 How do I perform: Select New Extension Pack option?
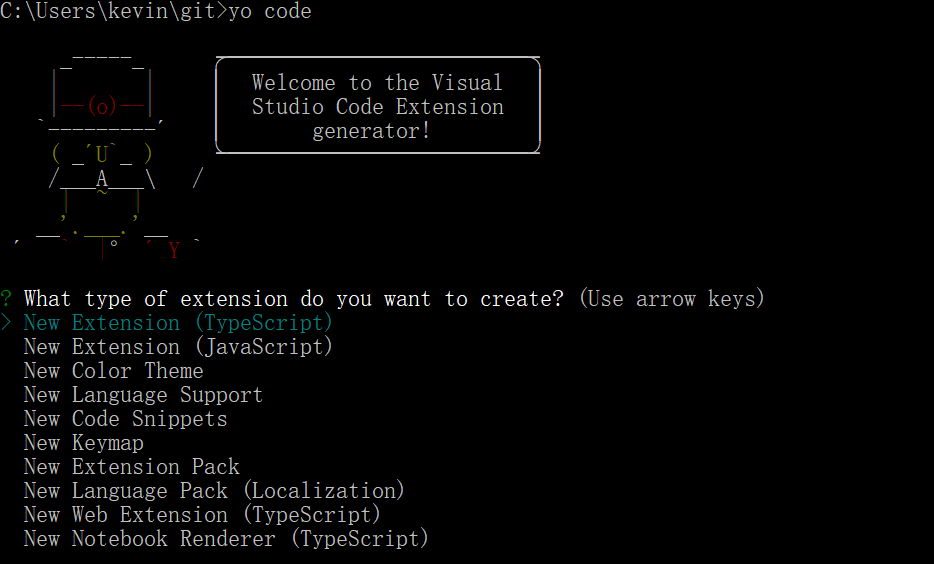(x=131, y=466)
